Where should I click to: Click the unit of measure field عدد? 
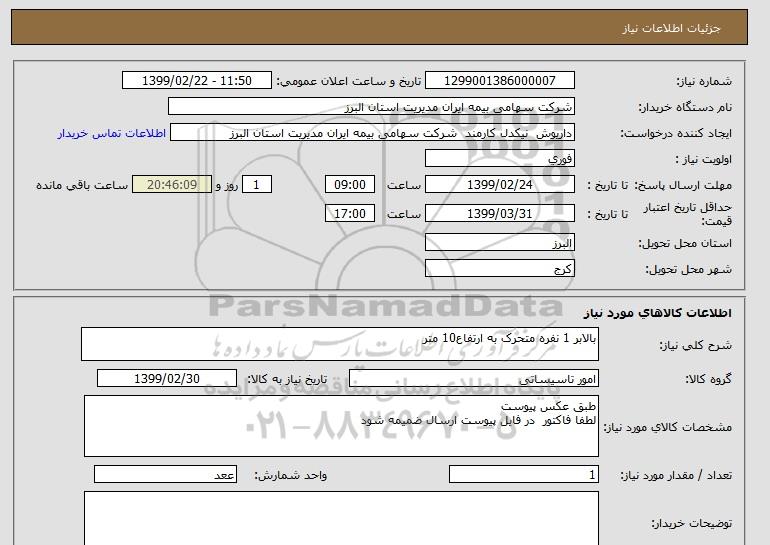[x=165, y=475]
